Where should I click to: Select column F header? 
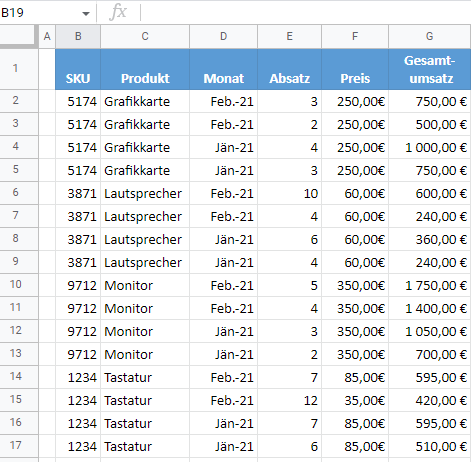pos(355,36)
